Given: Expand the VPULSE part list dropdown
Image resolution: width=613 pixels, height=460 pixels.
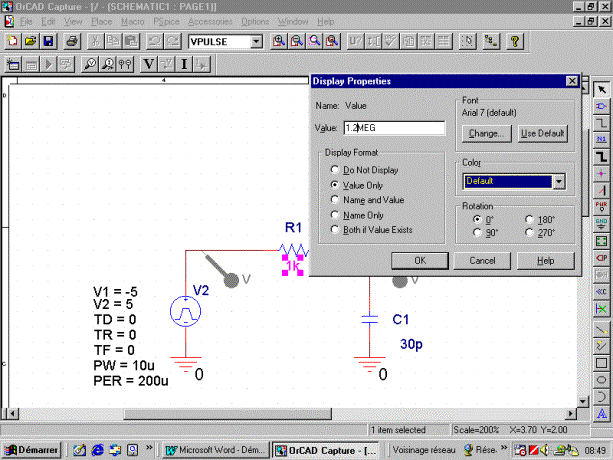Looking at the screenshot, I should click(256, 41).
